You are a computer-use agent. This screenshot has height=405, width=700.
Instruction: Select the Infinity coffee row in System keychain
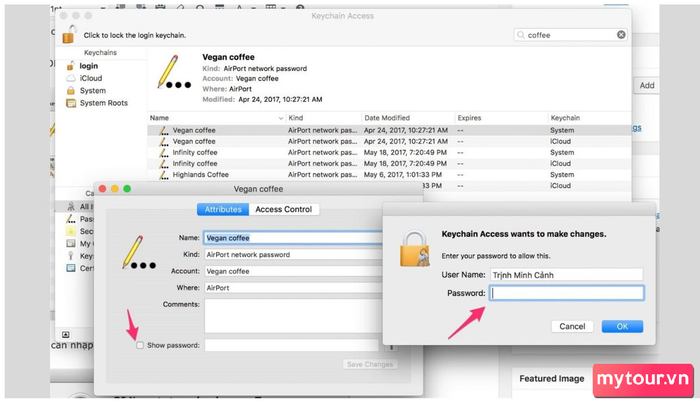pyautogui.click(x=389, y=153)
